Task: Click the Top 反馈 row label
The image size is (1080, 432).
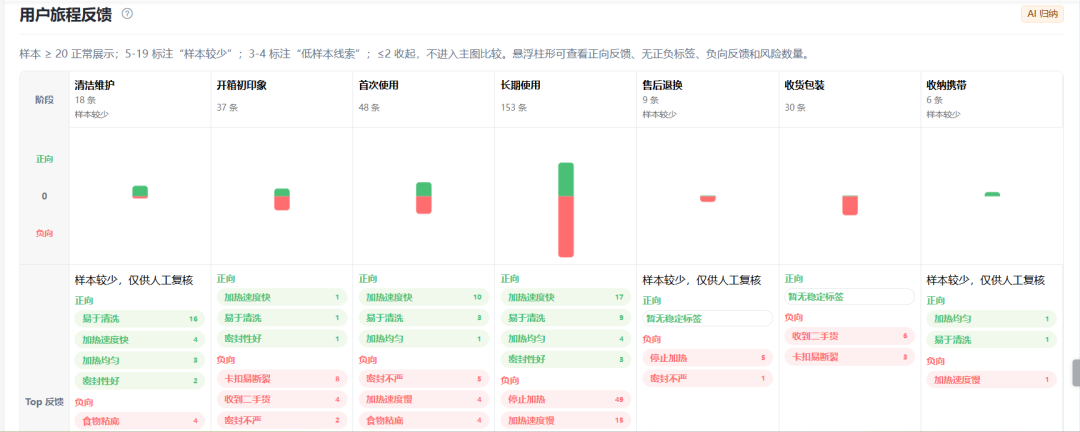Action: click(x=45, y=402)
